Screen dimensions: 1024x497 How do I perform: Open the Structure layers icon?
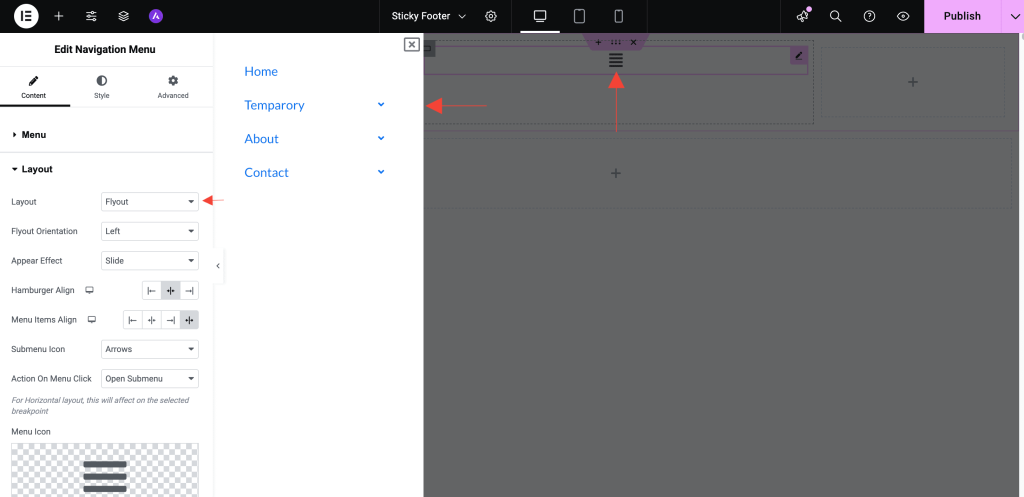[123, 16]
